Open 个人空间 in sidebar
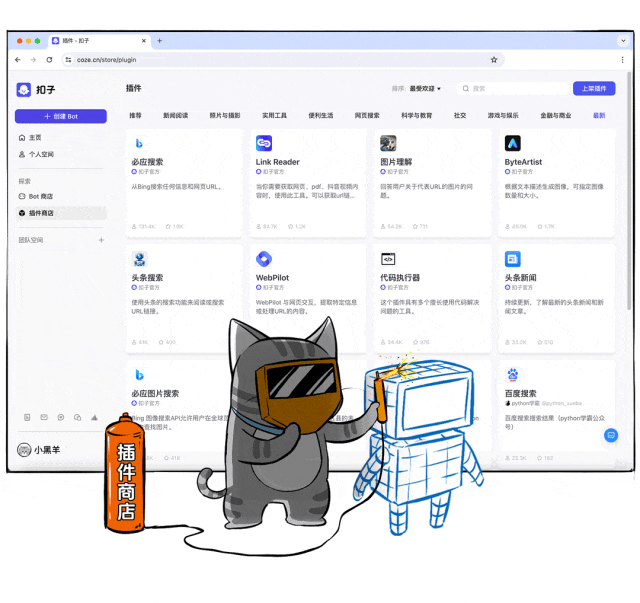 click(x=36, y=154)
